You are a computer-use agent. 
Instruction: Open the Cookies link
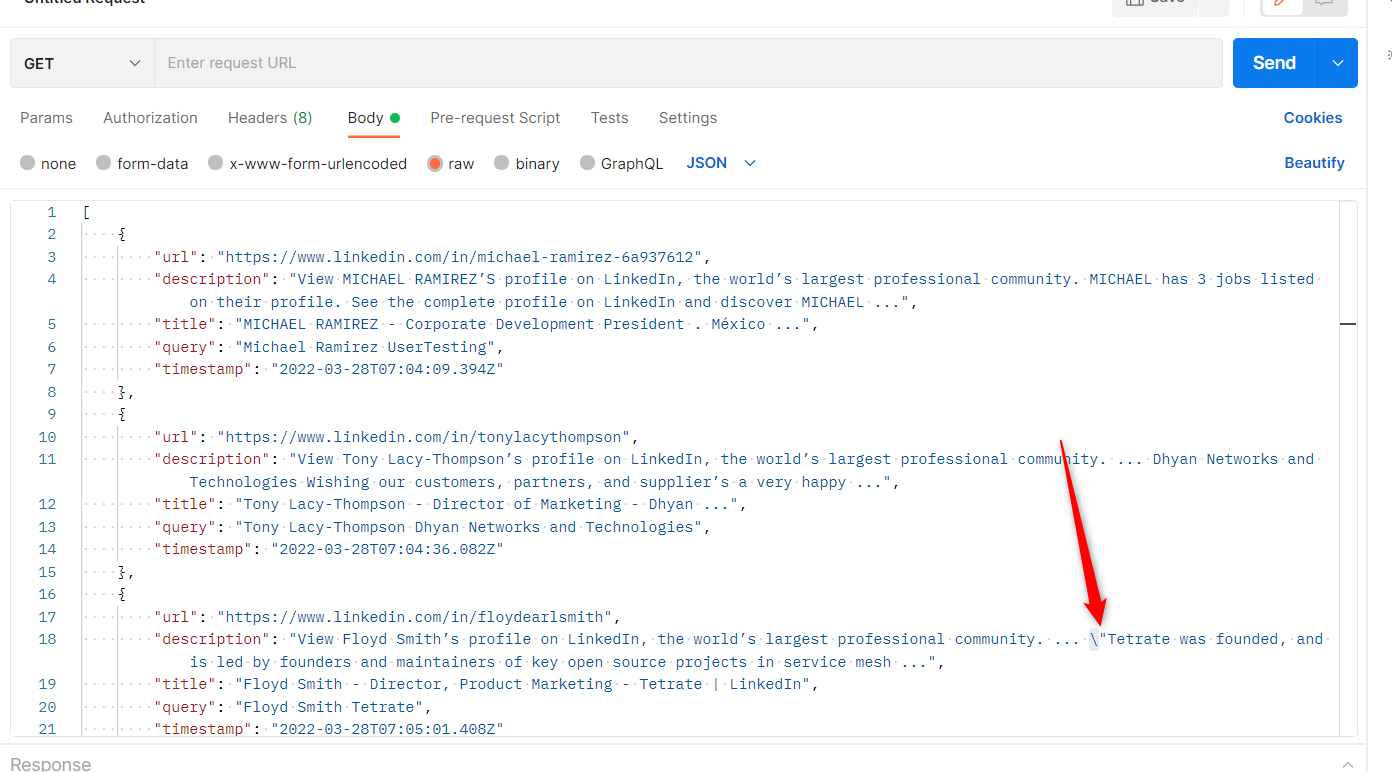click(1313, 118)
